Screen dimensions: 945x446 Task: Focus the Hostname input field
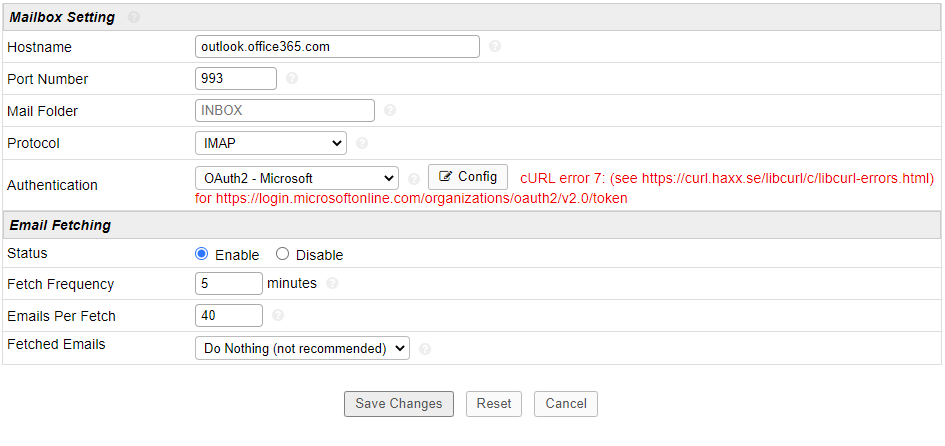[338, 46]
